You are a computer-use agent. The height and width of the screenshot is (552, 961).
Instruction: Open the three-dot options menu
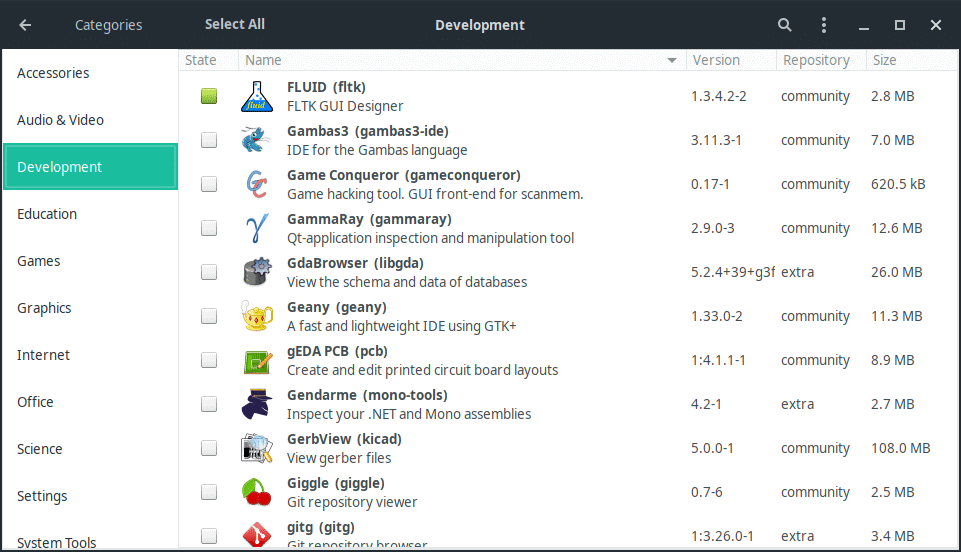824,25
